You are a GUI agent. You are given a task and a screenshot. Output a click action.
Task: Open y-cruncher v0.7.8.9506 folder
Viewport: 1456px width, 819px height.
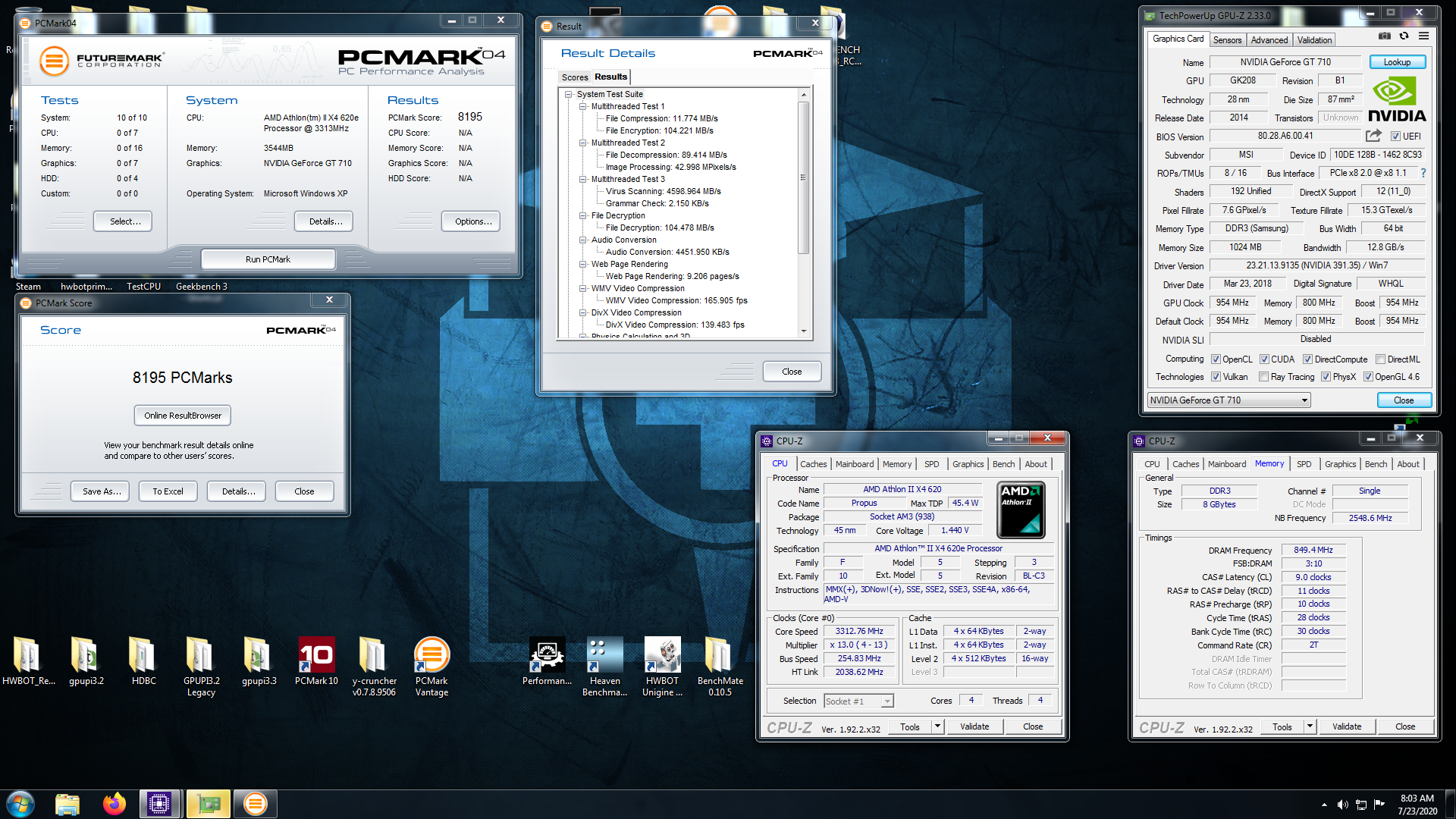click(x=374, y=667)
